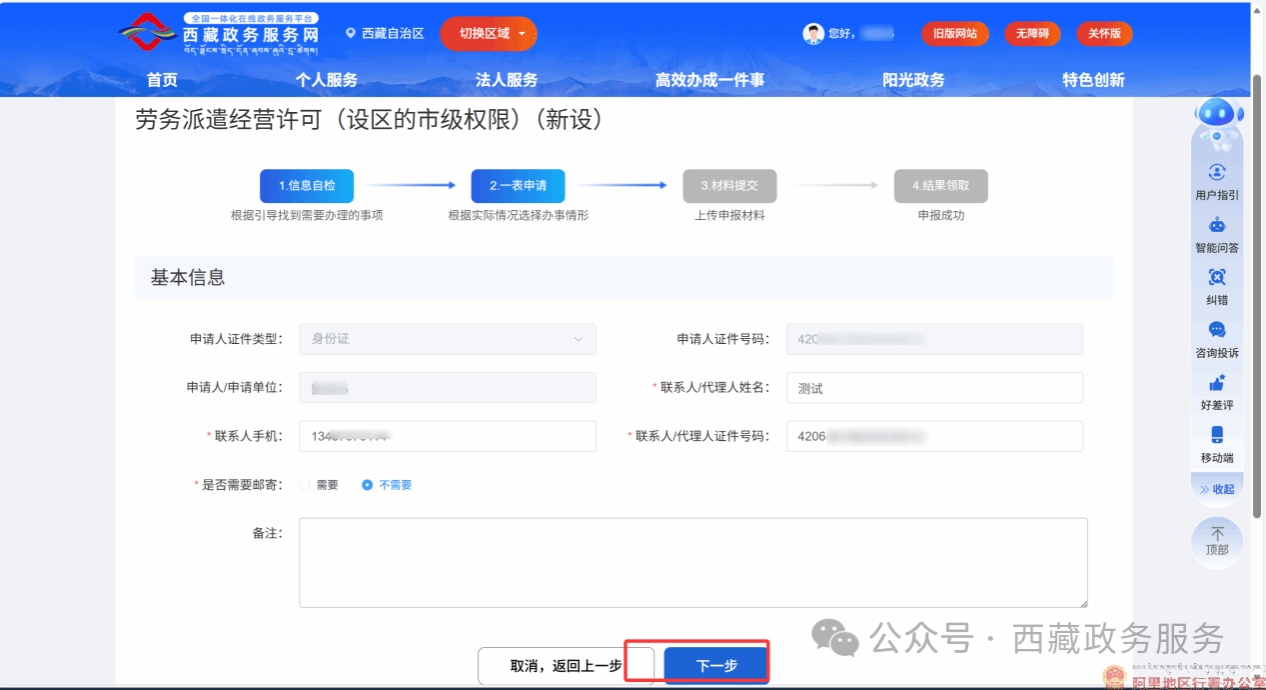Click the 智能问答 robot icon

[x=1216, y=225]
